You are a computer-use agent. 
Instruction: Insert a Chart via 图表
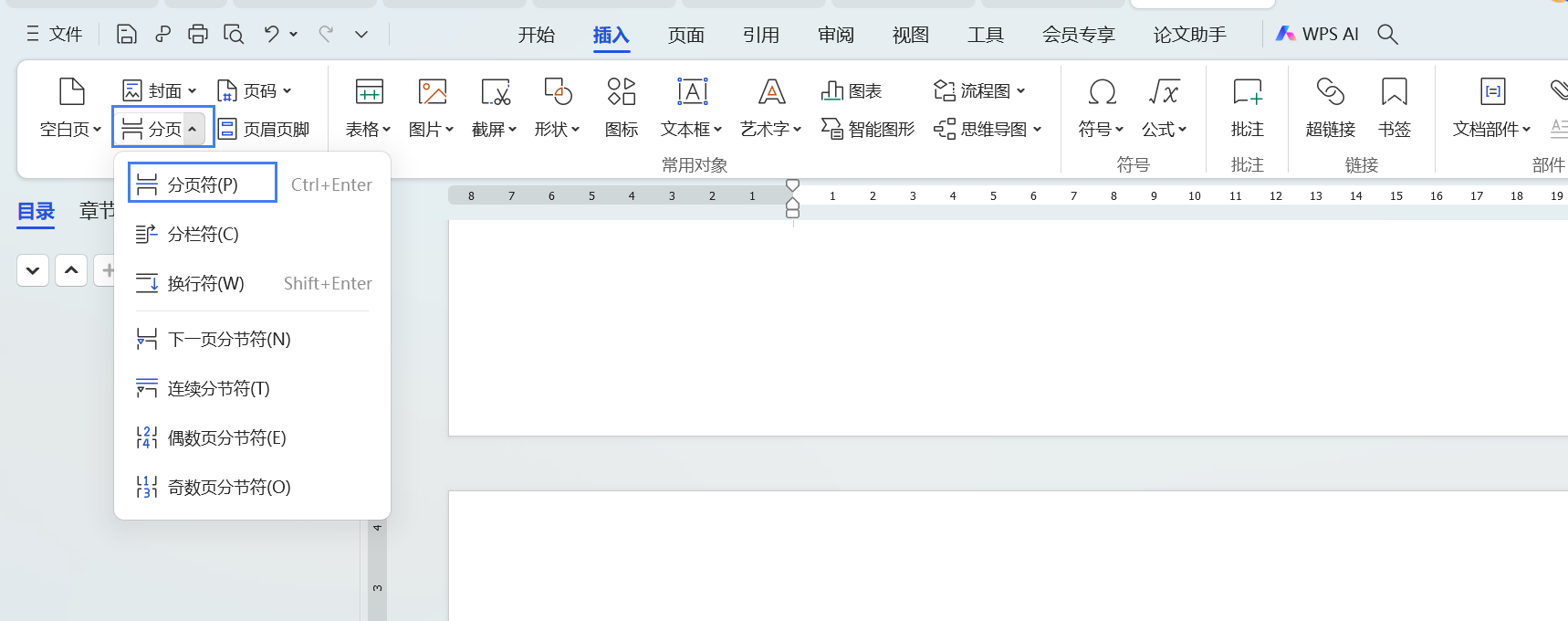[x=852, y=90]
